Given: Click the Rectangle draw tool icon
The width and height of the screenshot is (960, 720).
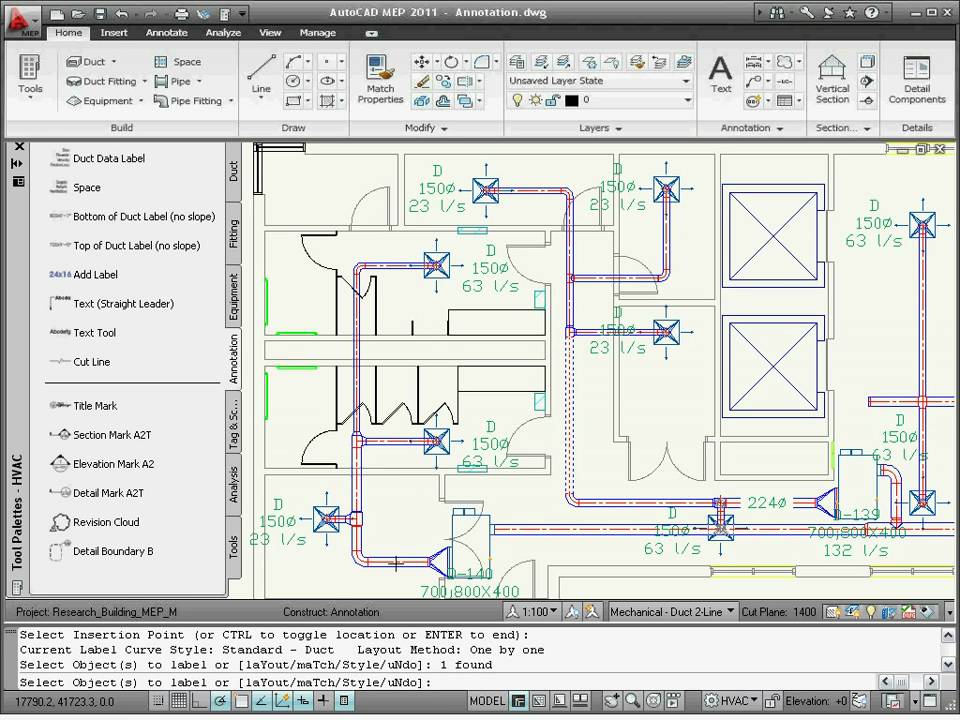Looking at the screenshot, I should click(293, 100).
